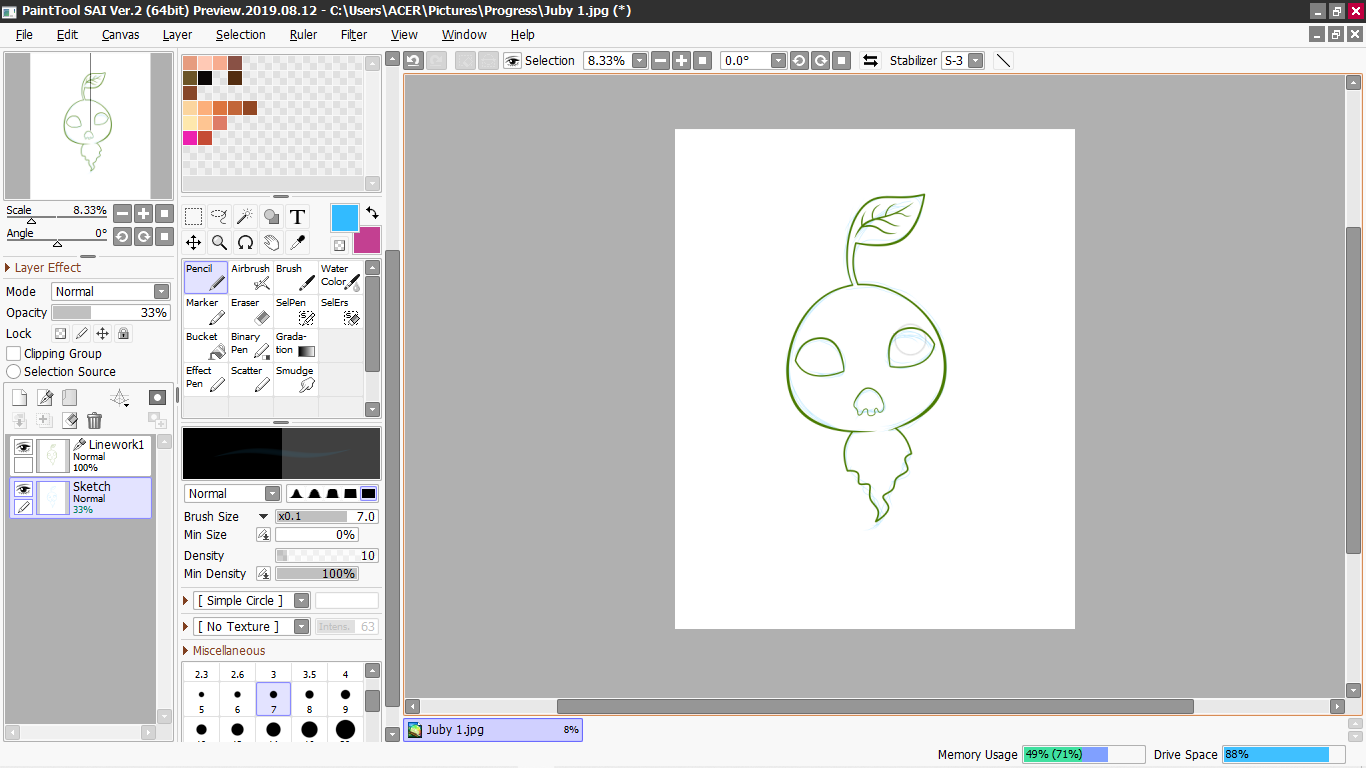Enable the Clipping Group checkbox
This screenshot has width=1366, height=768.
tap(14, 353)
